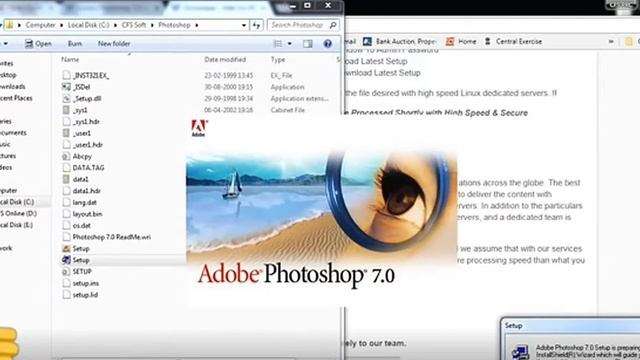Image resolution: width=640 pixels, height=360 pixels.
Task: Click the InstallShield computer icon in Setup dialog
Action: [520, 352]
